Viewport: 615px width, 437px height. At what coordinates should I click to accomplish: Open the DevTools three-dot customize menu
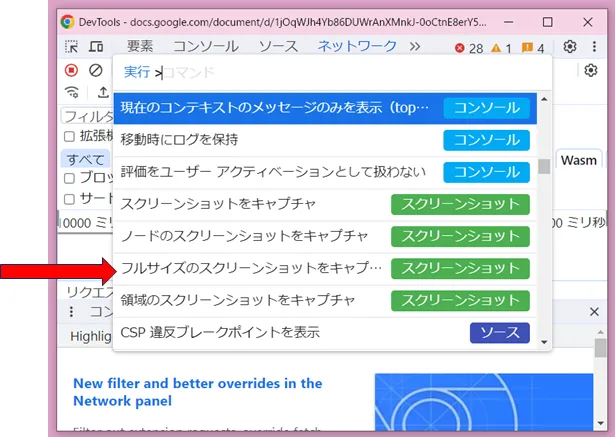click(x=594, y=46)
